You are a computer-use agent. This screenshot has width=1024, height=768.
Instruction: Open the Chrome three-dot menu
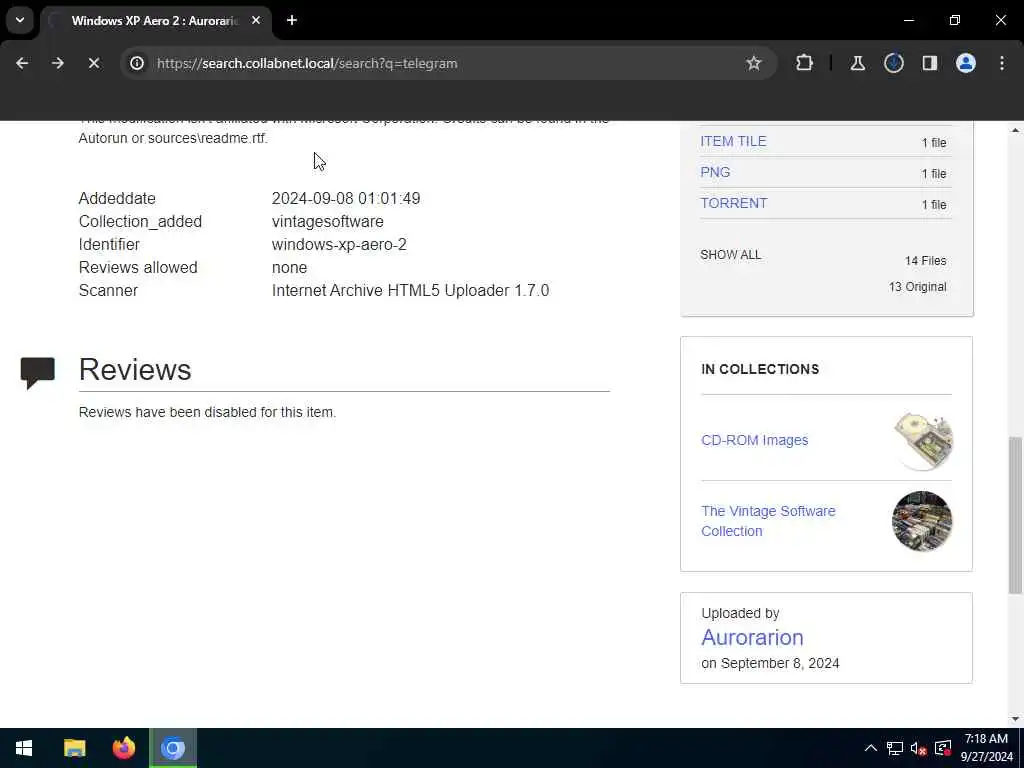1002,63
